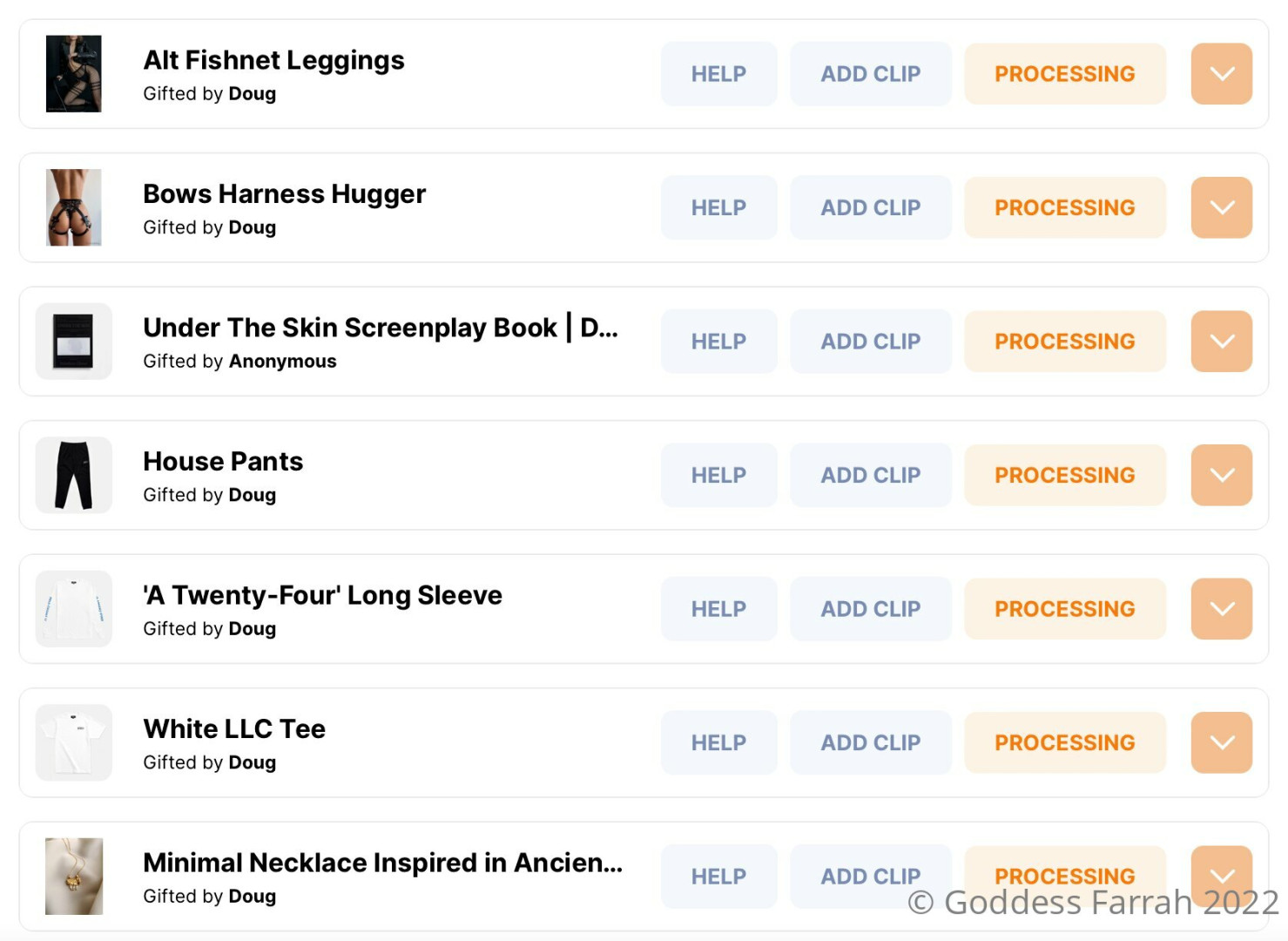
Task: Click the Alt Fishnet Leggings title
Action: [x=273, y=60]
